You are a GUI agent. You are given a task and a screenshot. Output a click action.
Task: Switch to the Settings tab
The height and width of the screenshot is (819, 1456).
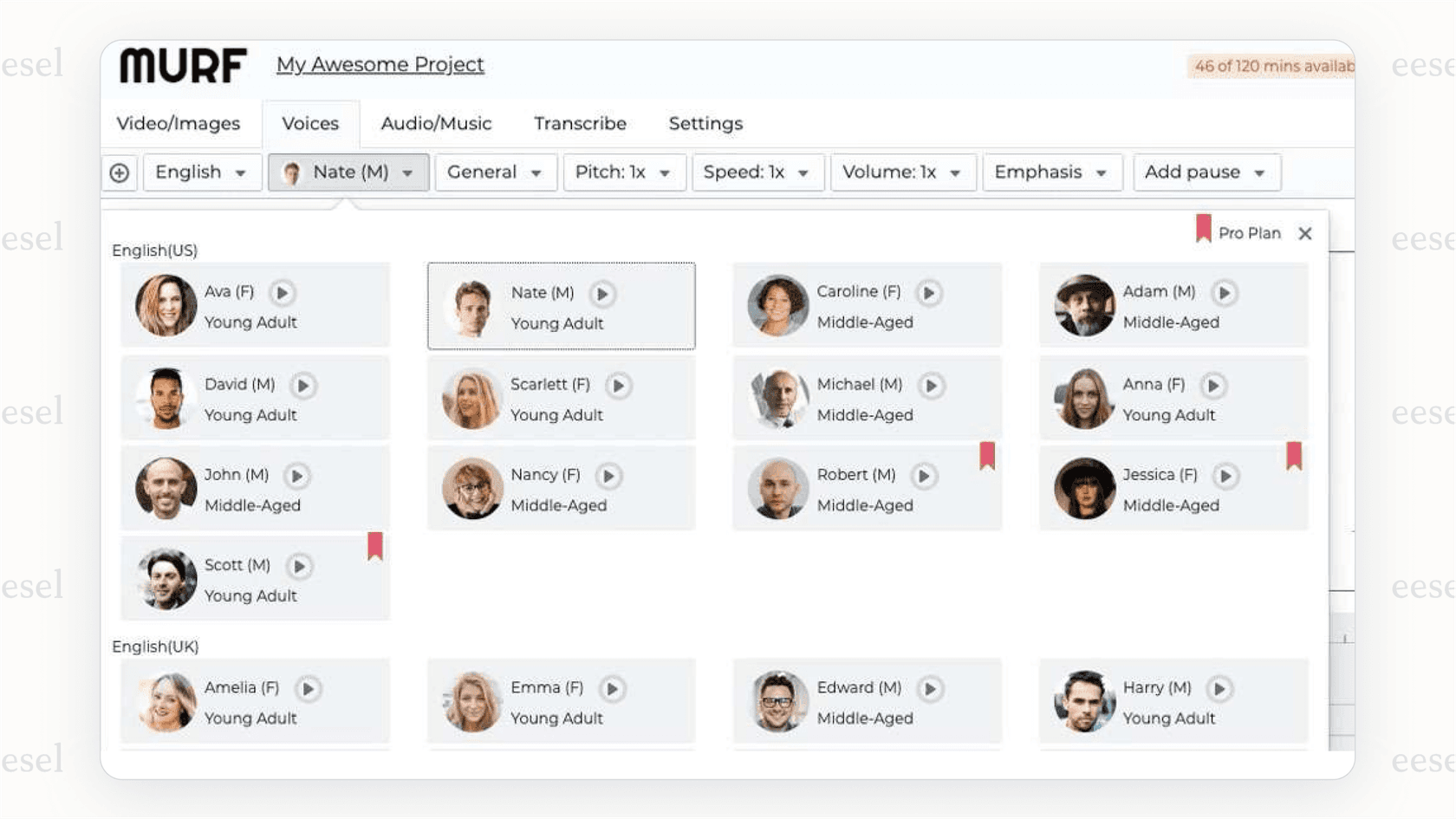click(x=705, y=124)
